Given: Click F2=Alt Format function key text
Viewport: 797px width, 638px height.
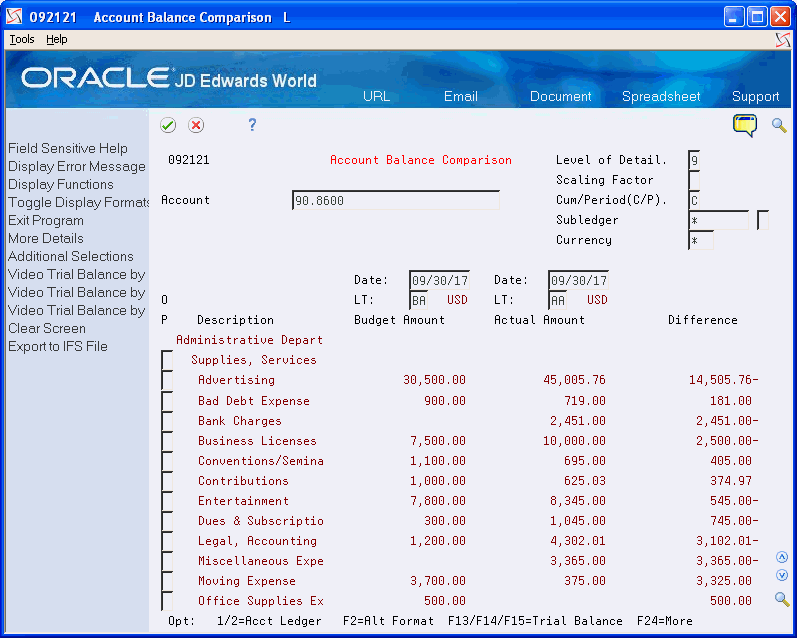Looking at the screenshot, I should click(x=388, y=621).
